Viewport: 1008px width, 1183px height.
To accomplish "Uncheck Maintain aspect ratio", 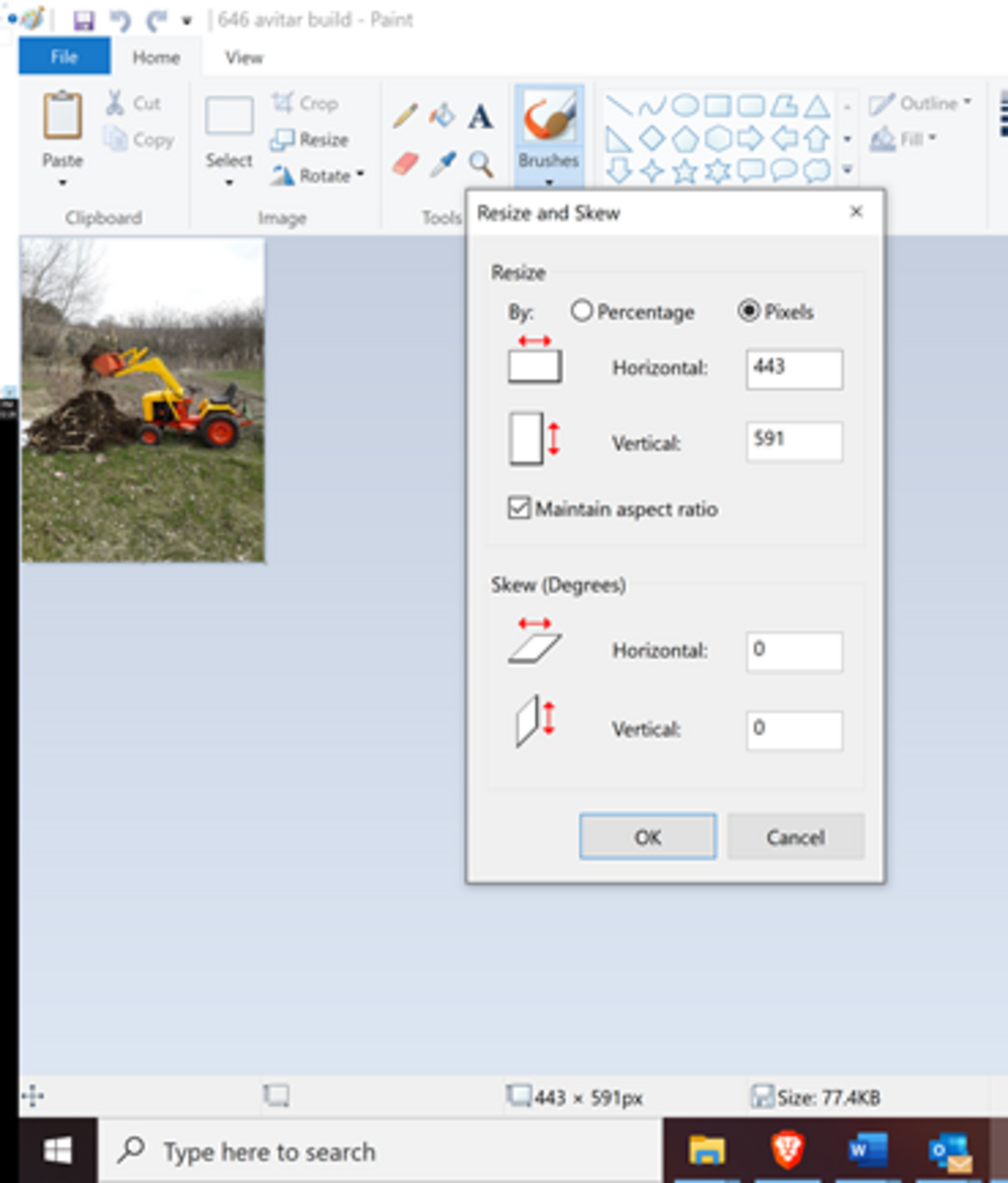I will point(519,508).
